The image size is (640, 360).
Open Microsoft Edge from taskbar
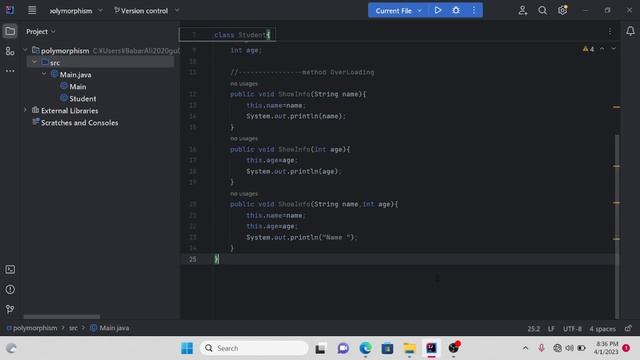(x=365, y=348)
